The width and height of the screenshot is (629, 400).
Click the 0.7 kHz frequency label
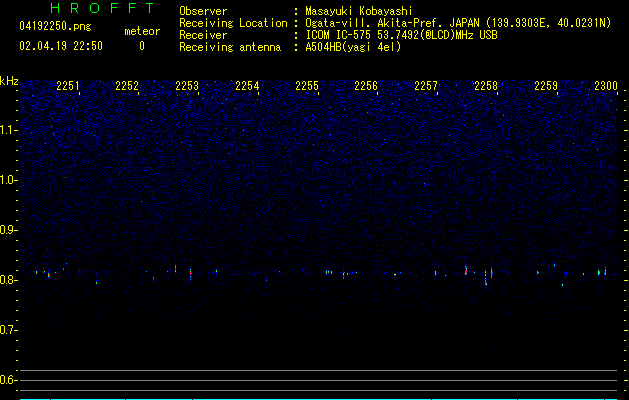[9, 330]
